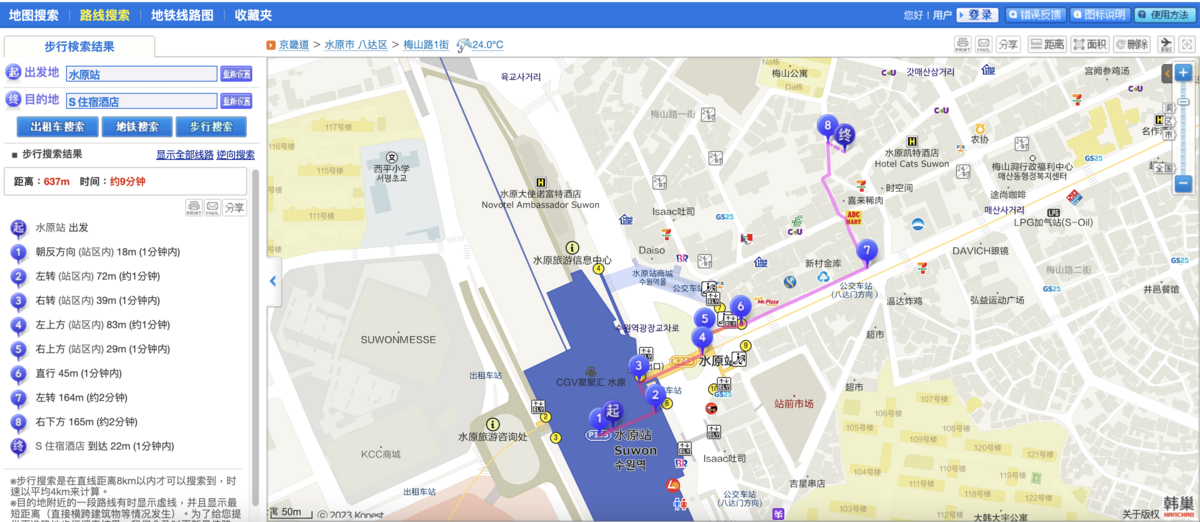Click the destination field S 住宿酒店

(141, 101)
